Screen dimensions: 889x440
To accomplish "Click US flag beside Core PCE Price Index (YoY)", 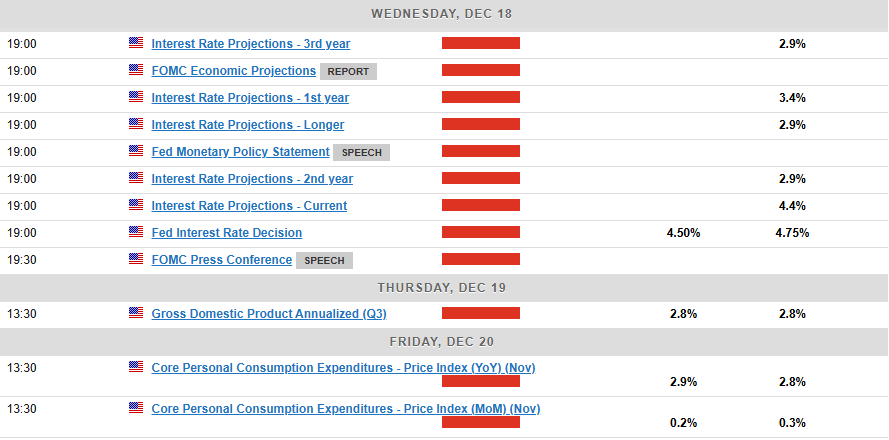I will pyautogui.click(x=136, y=367).
